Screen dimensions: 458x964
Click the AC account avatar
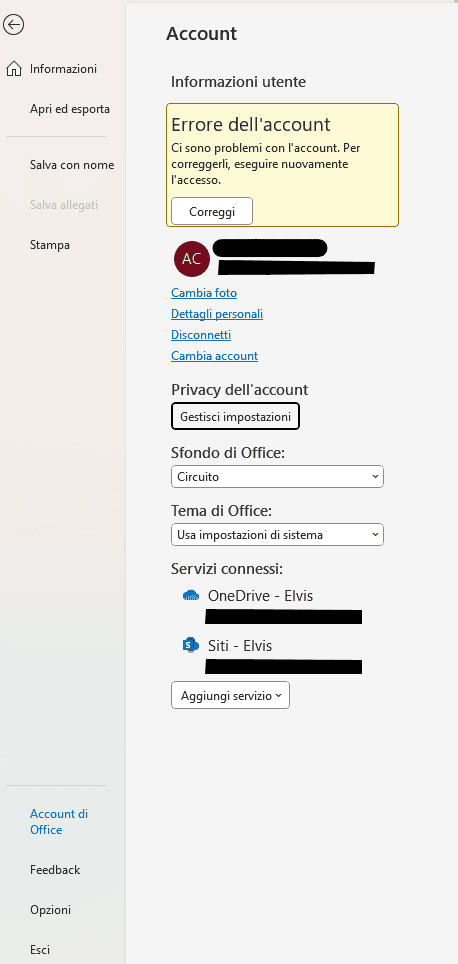coord(192,259)
